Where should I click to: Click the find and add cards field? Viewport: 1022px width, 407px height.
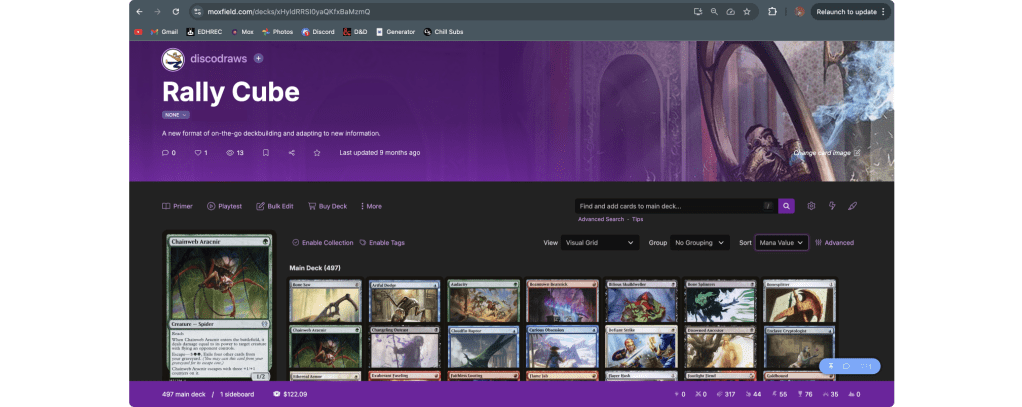(x=670, y=206)
